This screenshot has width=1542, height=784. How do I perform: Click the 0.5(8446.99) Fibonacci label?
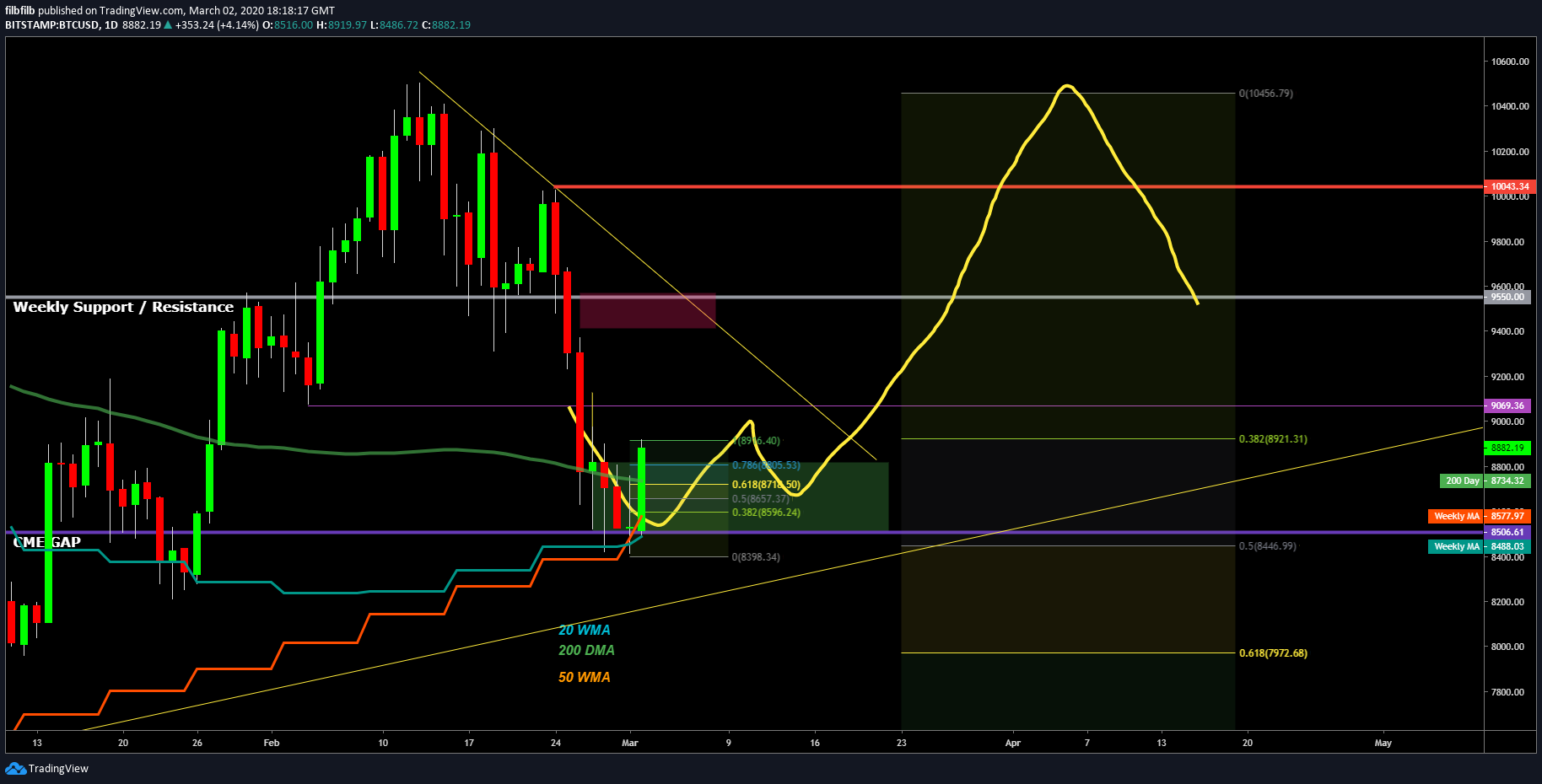coord(1267,546)
